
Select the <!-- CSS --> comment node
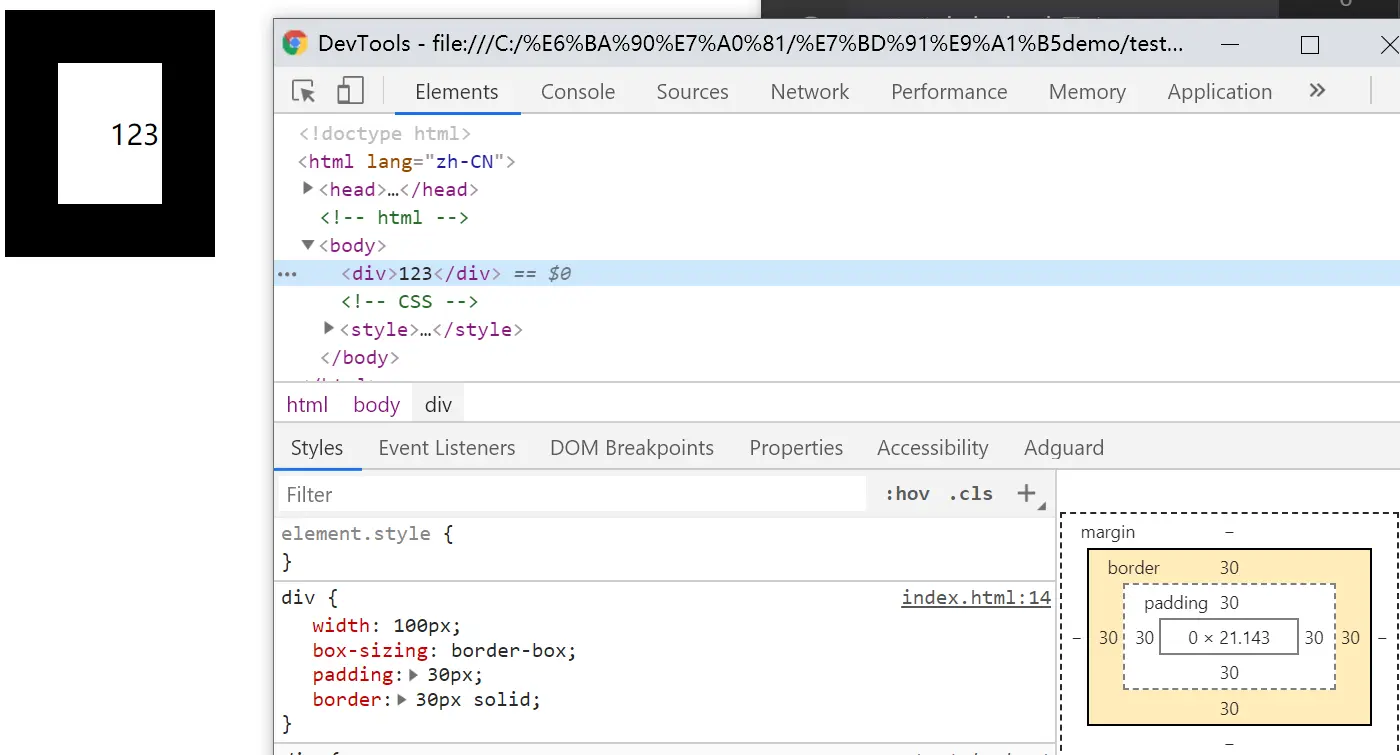point(409,301)
